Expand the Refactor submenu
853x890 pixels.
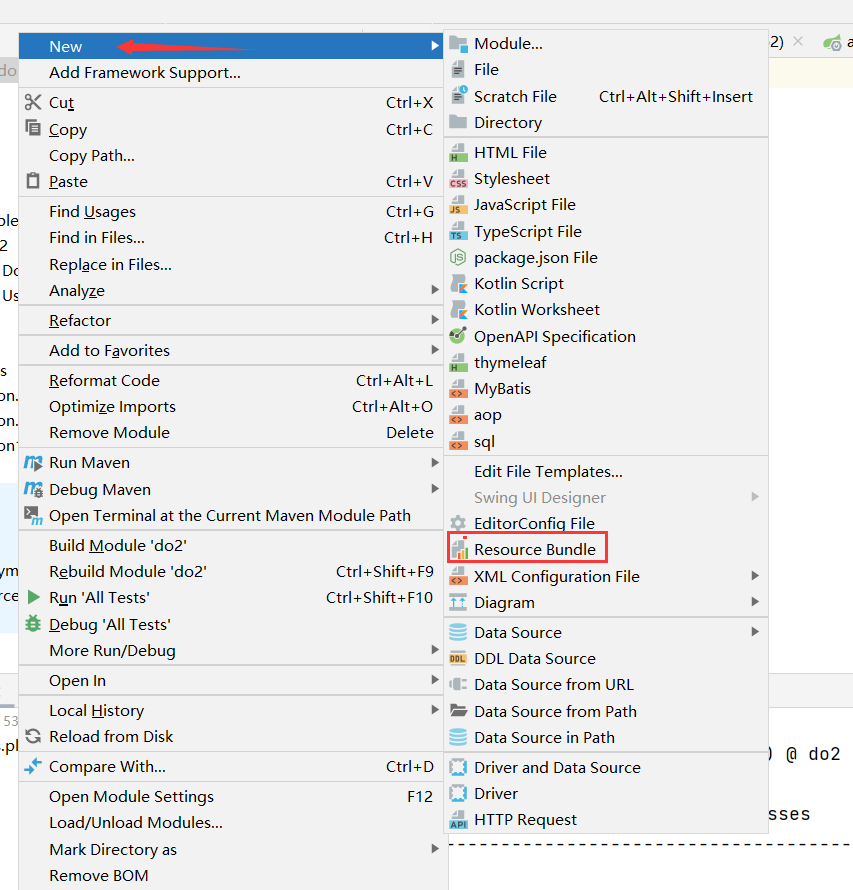click(79, 320)
